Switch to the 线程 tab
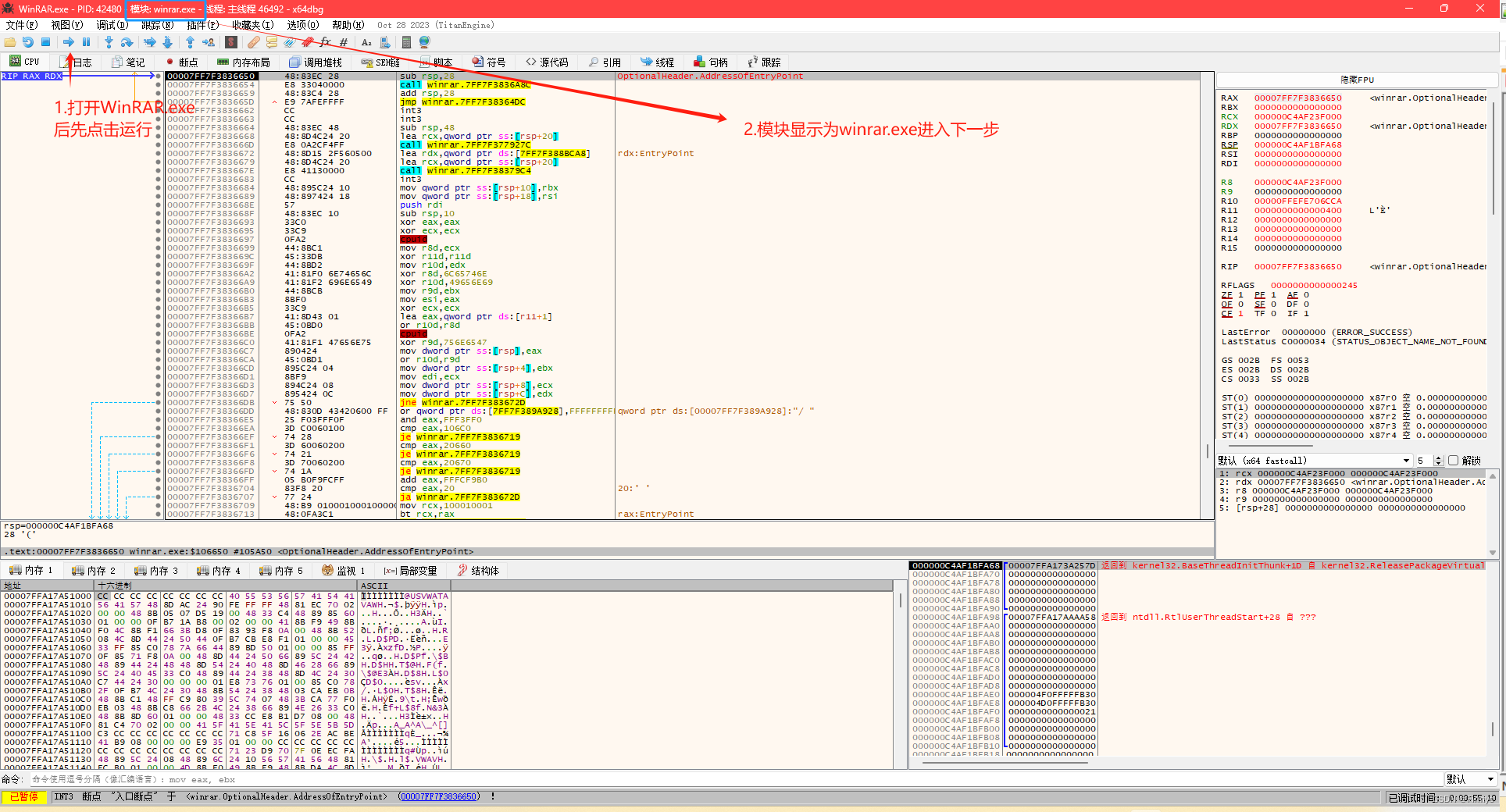The image size is (1506, 812). 658,62
